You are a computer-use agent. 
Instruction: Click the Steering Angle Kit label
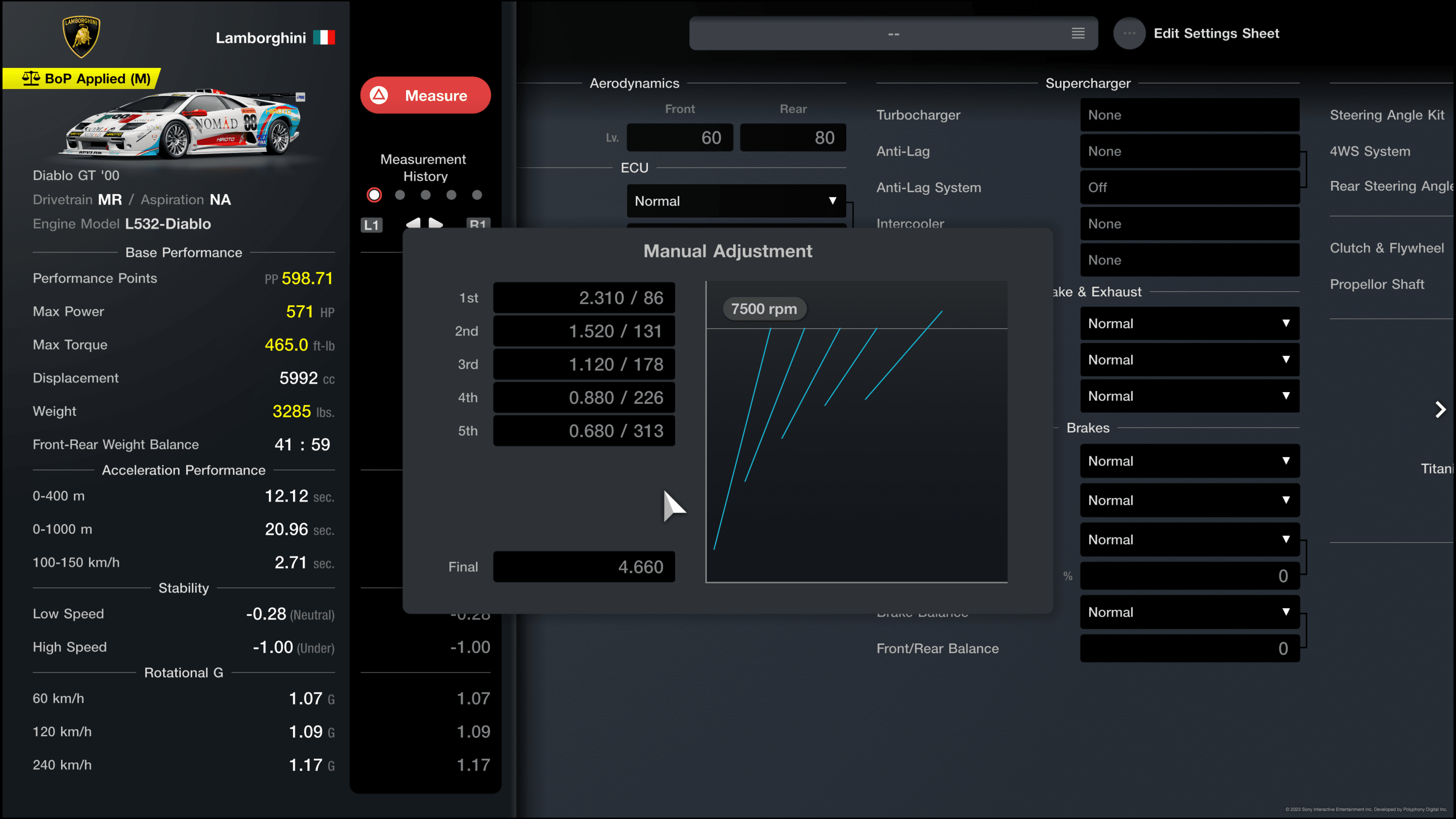[x=1387, y=115]
